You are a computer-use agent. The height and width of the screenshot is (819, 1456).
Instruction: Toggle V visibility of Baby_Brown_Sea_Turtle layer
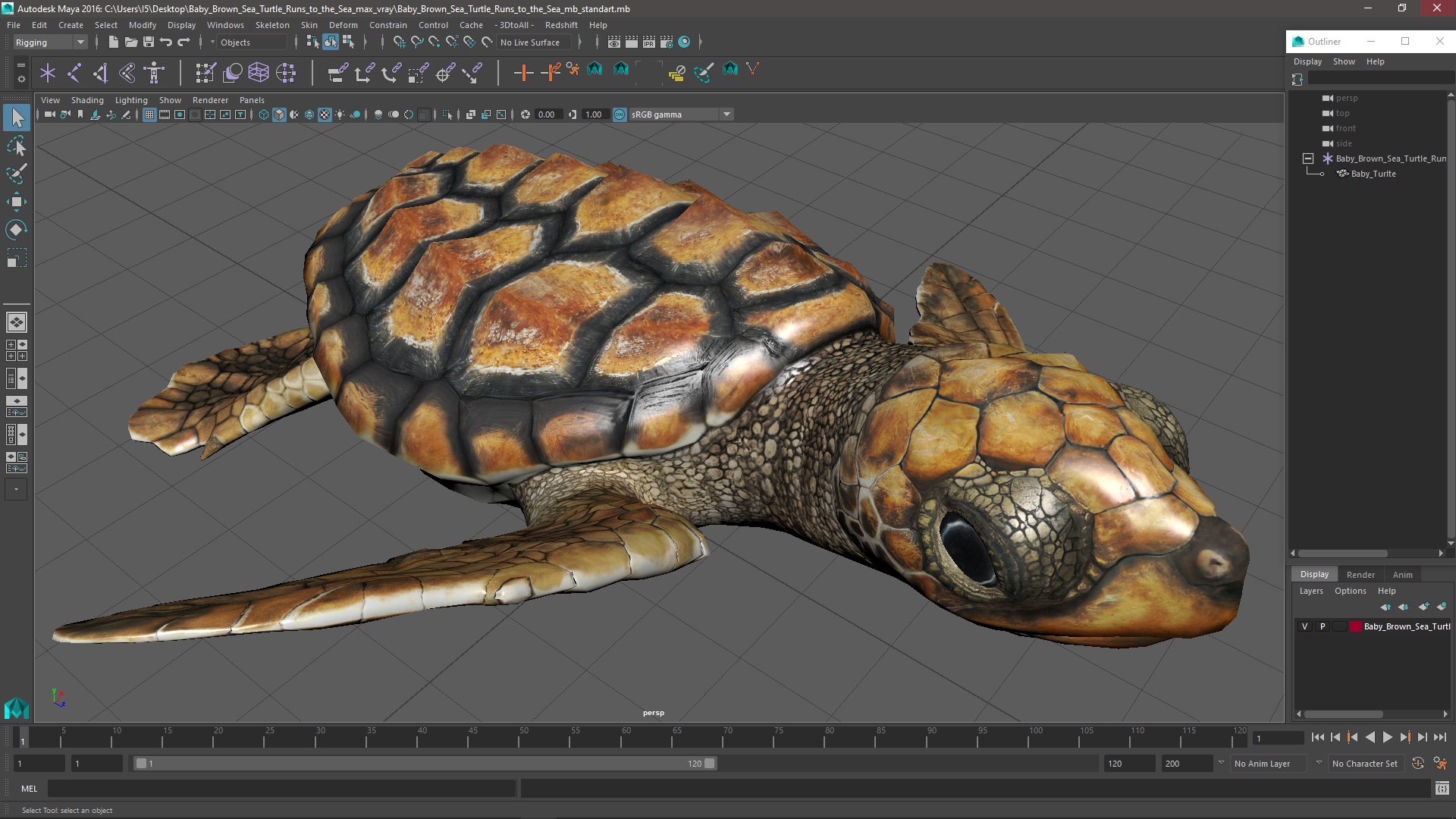coord(1304,626)
